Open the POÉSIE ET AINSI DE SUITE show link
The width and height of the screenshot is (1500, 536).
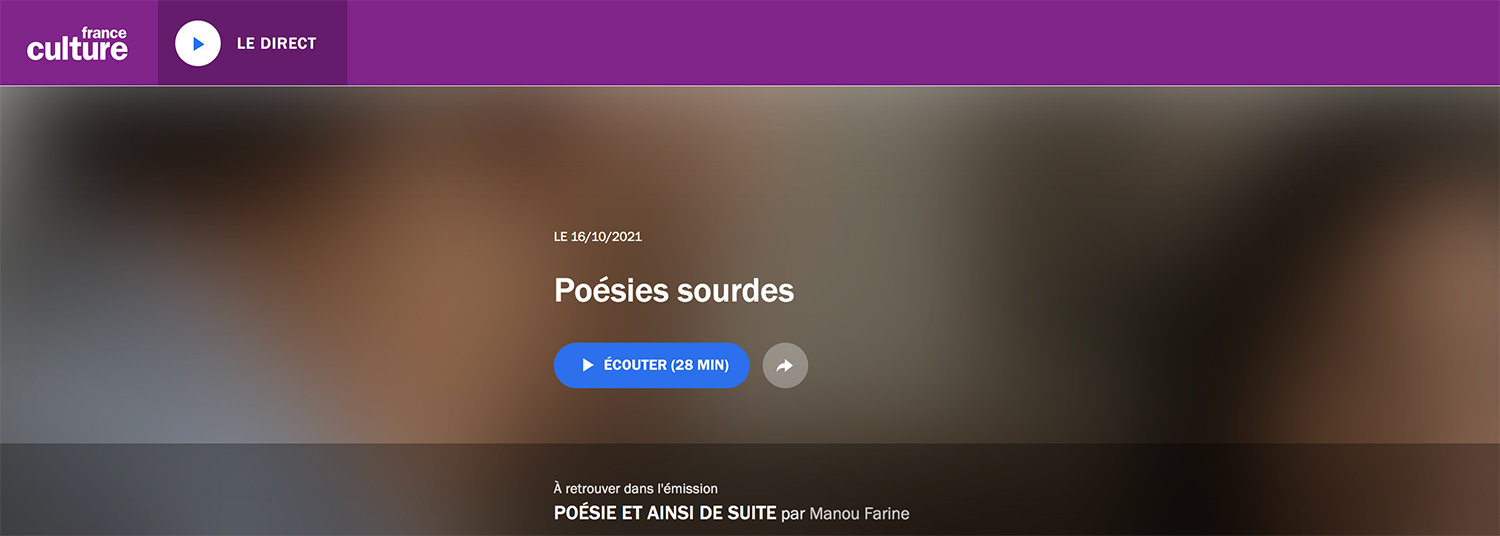(665, 513)
